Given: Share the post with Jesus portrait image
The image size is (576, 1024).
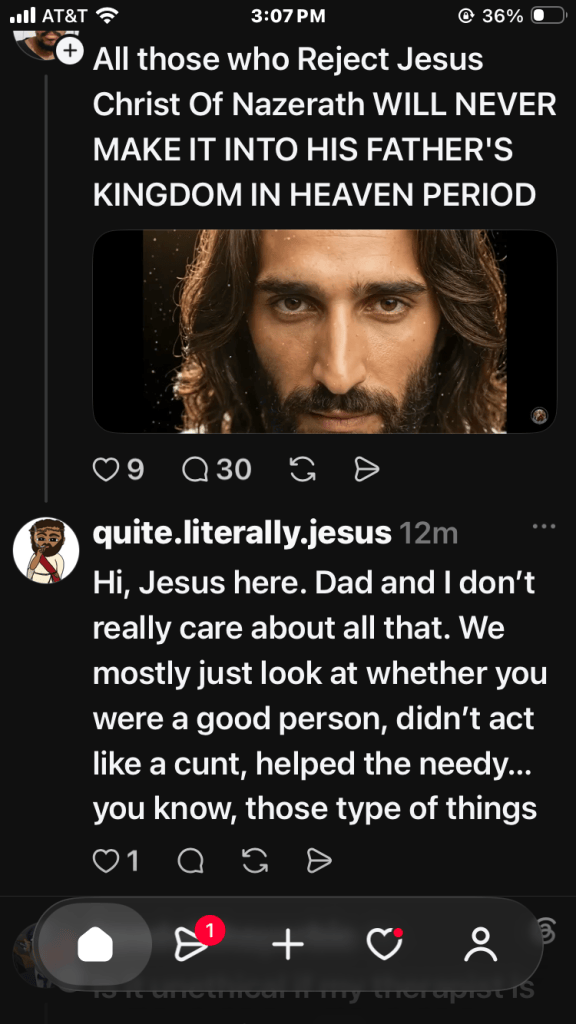Looking at the screenshot, I should [366, 469].
